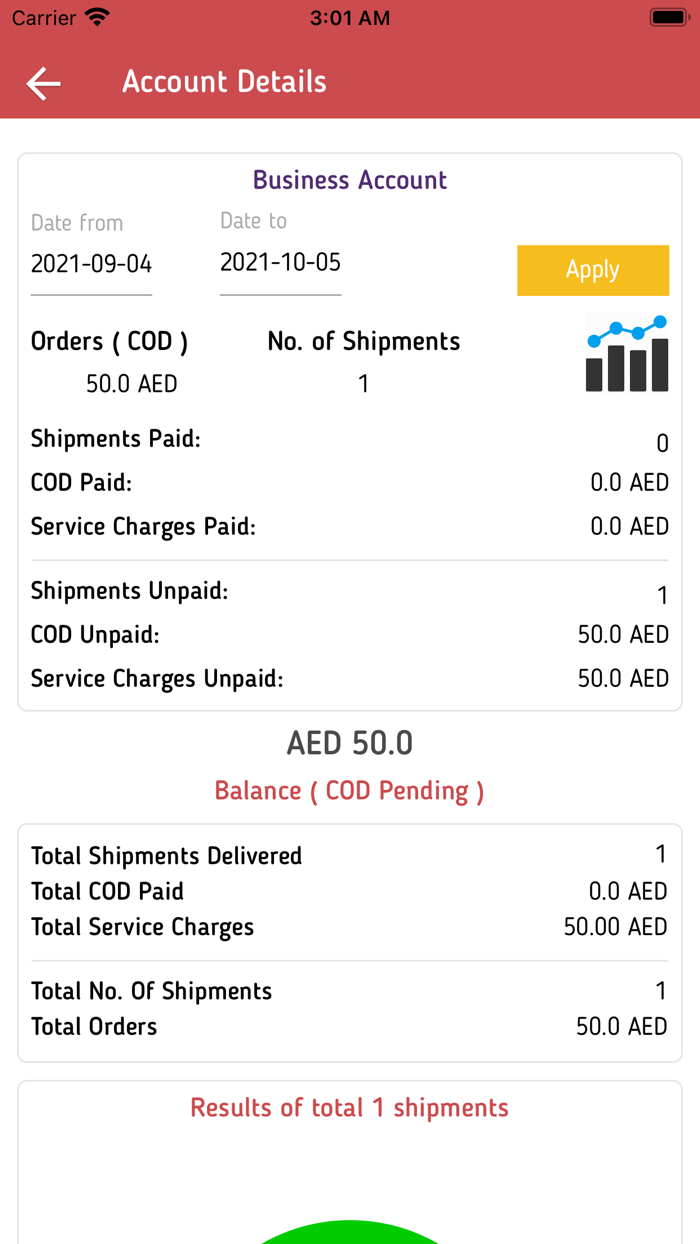Select the Total Service Charges row

(x=350, y=927)
